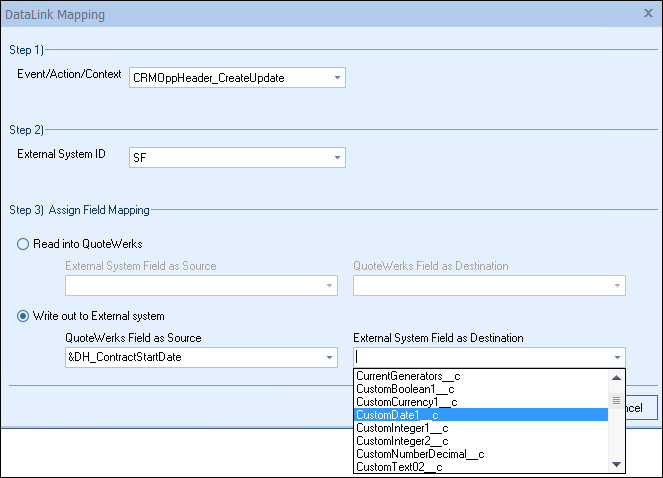663x478 pixels.
Task: Pick CustomCurrency1__c in the dropdown list
Action: (407, 402)
